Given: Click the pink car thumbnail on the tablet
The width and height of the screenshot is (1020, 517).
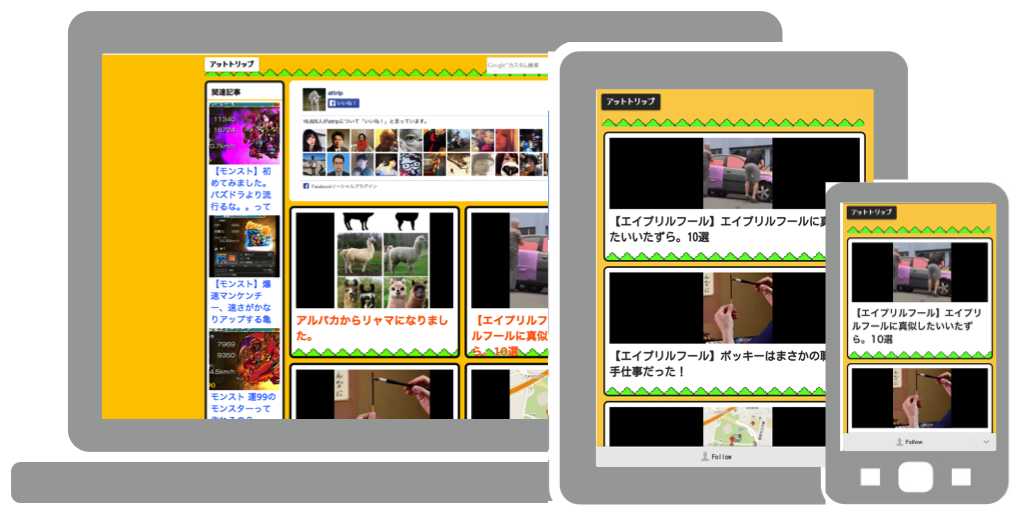Looking at the screenshot, I should (734, 172).
